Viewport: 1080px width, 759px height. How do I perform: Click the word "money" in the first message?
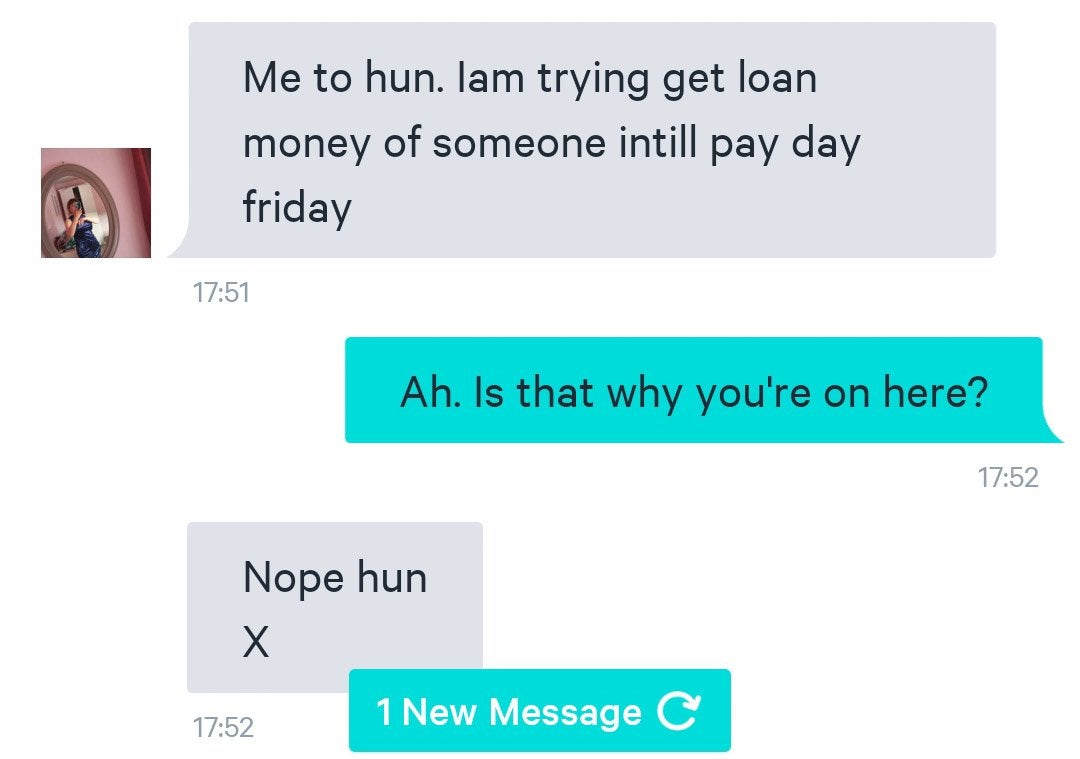[307, 145]
